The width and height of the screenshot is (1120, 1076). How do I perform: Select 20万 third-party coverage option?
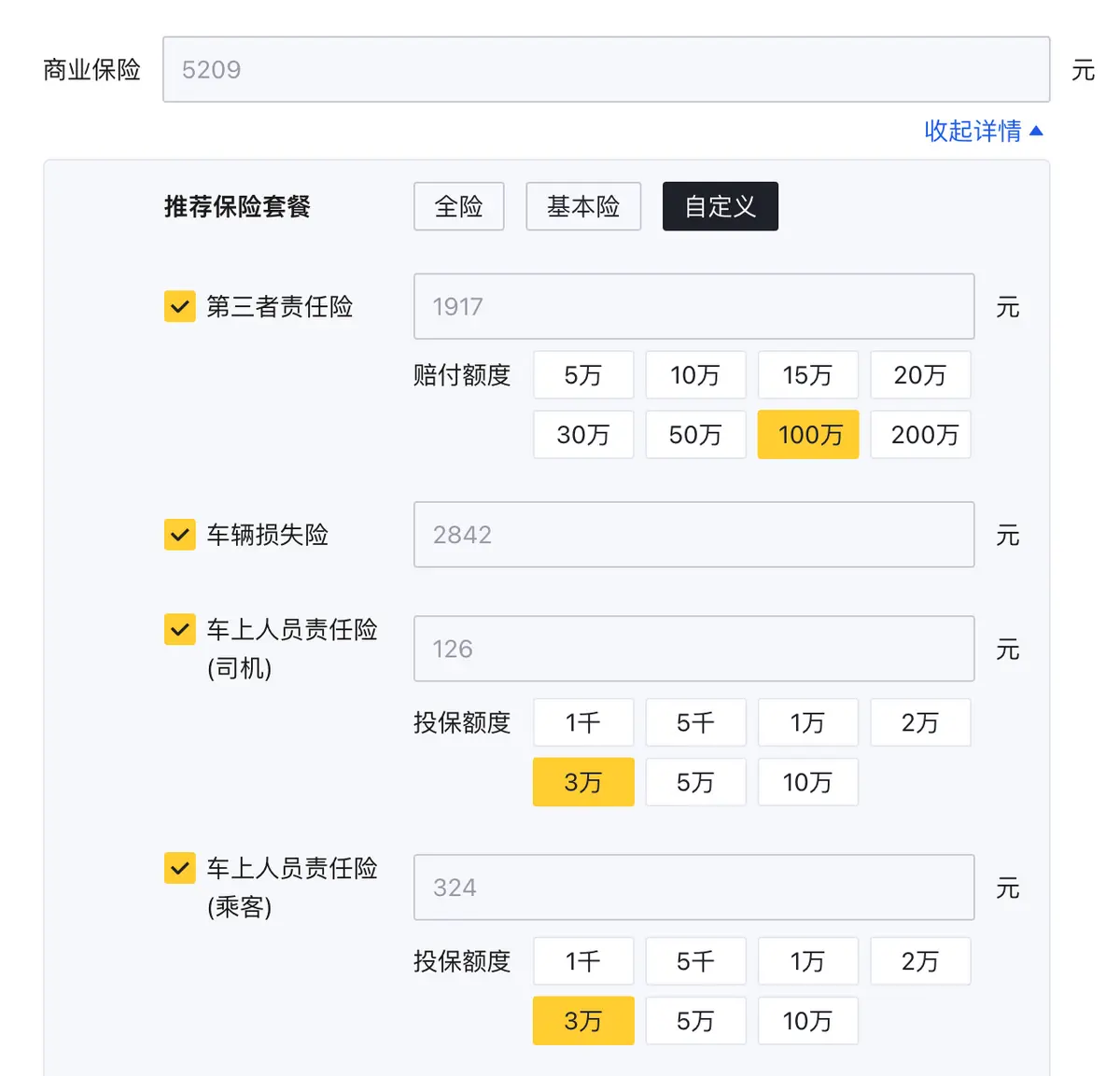pyautogui.click(x=921, y=375)
